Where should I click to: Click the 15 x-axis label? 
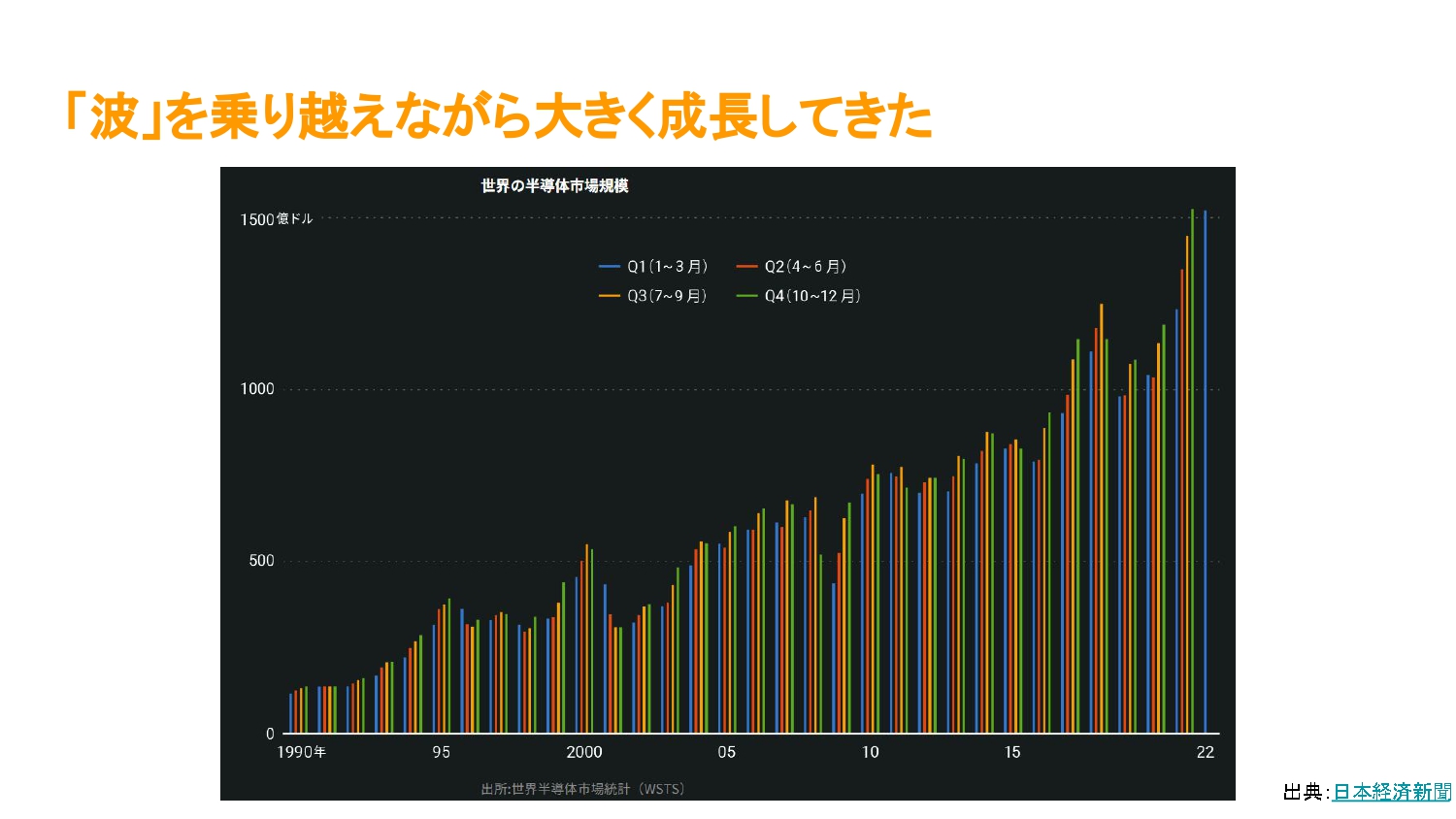pyautogui.click(x=1012, y=752)
